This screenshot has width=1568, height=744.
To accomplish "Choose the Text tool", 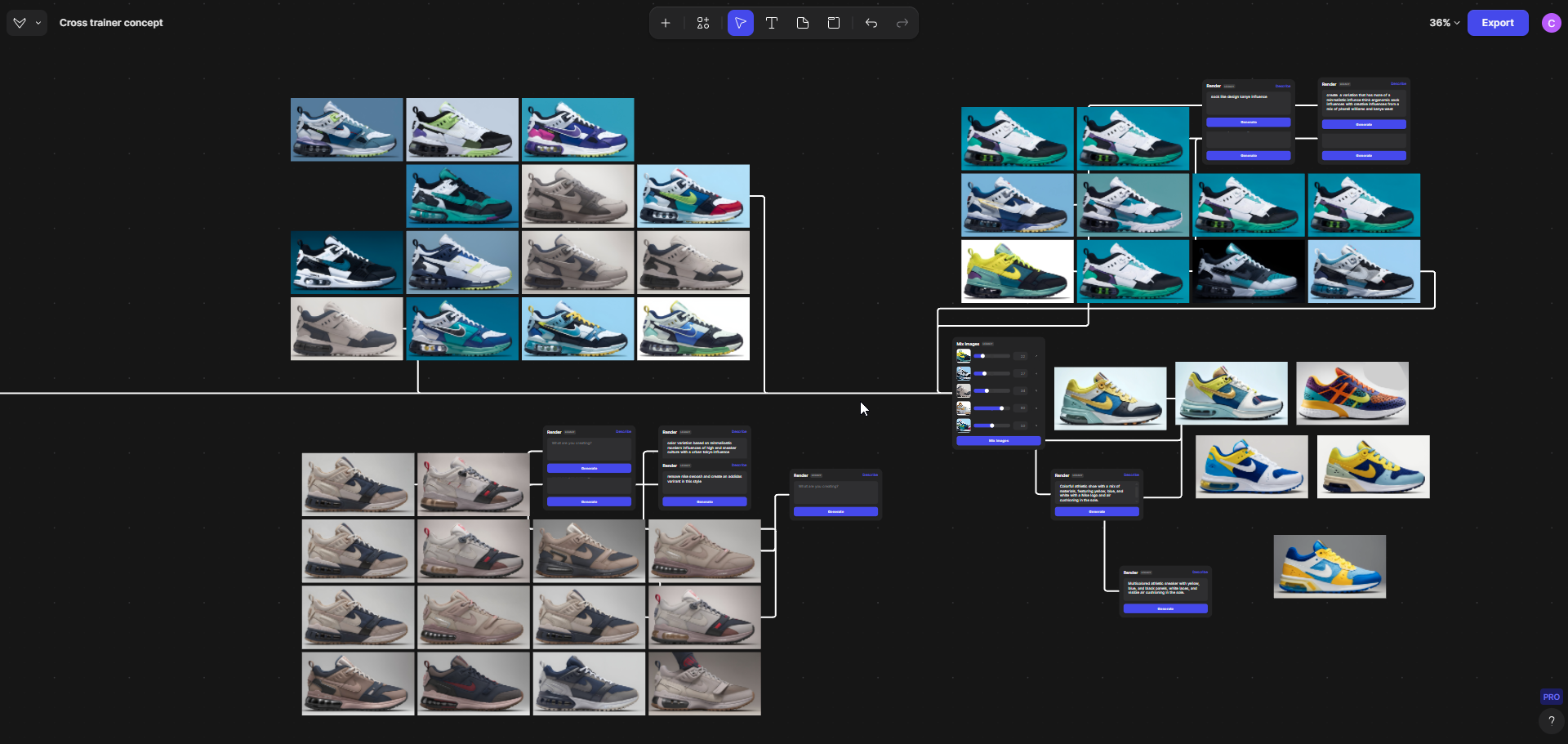I will 772,23.
